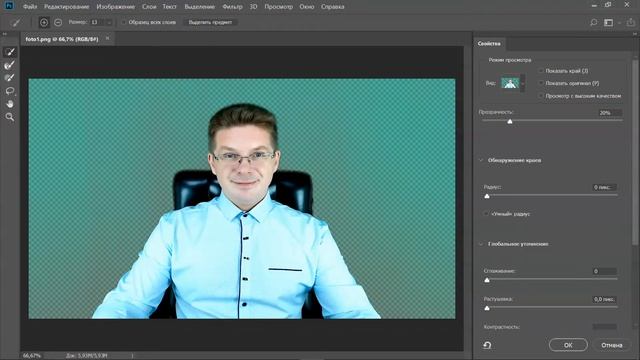
Task: Open status bar document info arrow
Action: pyautogui.click(x=132, y=356)
